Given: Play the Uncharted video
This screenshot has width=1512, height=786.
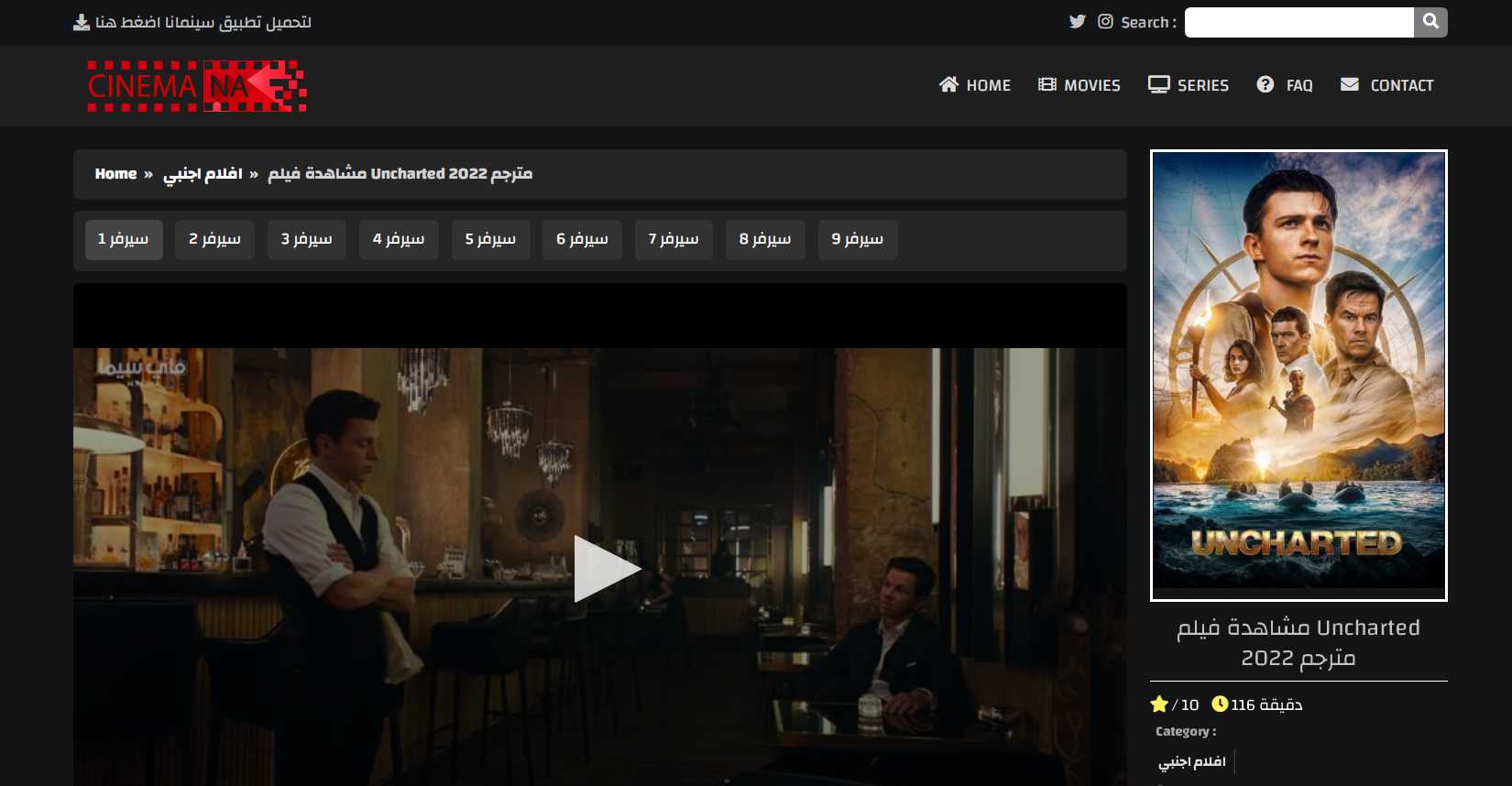Looking at the screenshot, I should click(x=606, y=569).
